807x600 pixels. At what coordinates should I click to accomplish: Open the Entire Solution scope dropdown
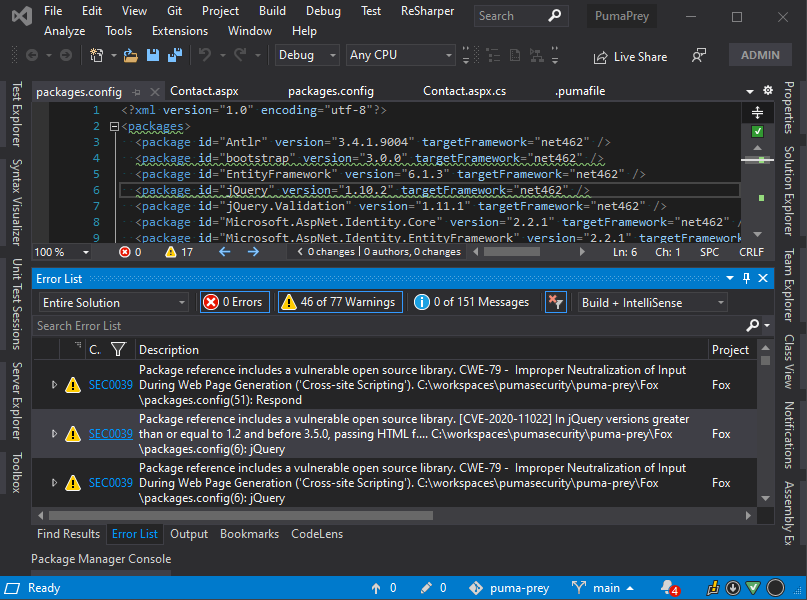[114, 303]
